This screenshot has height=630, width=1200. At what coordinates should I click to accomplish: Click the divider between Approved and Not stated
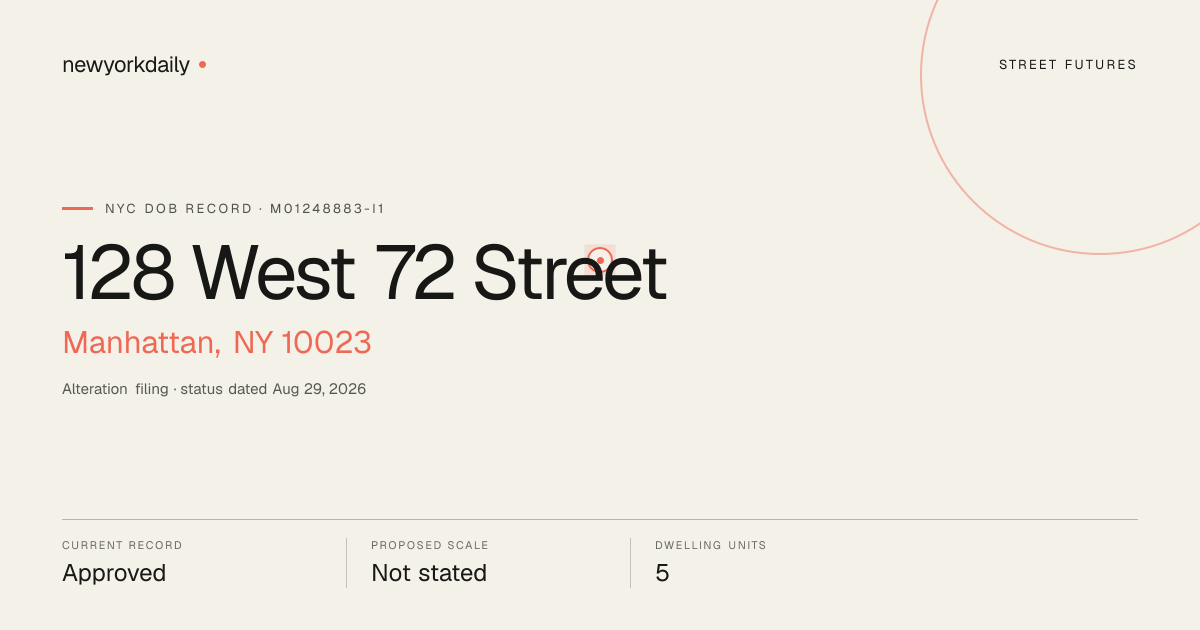(346, 563)
